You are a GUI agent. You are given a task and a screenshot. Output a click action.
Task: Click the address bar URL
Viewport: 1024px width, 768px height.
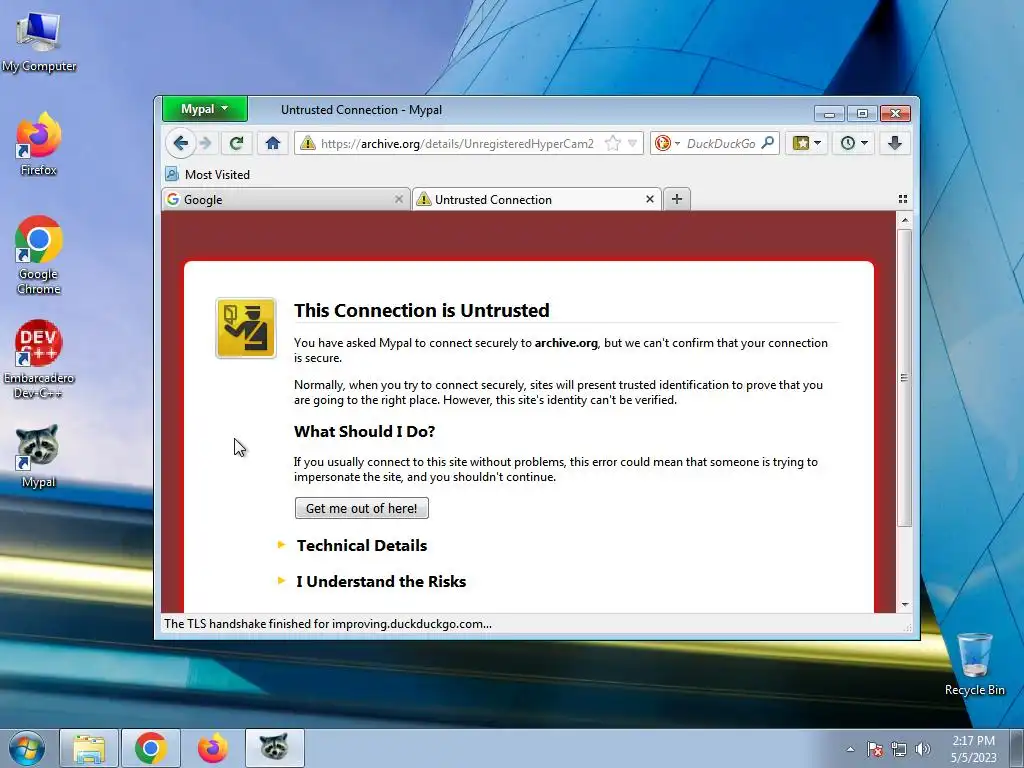click(x=457, y=144)
